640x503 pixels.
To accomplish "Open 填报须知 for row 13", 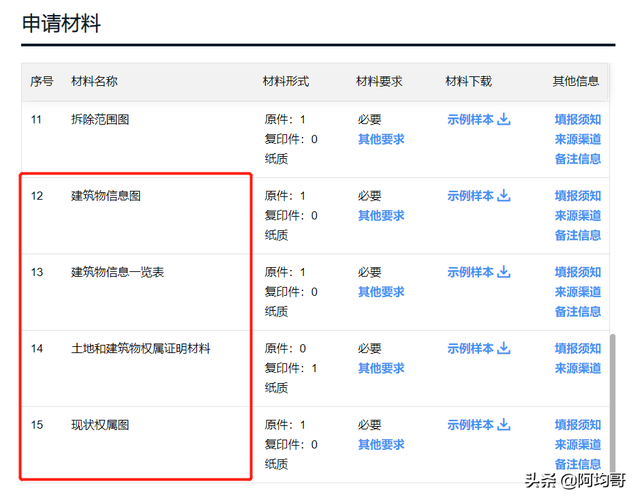I will [578, 272].
